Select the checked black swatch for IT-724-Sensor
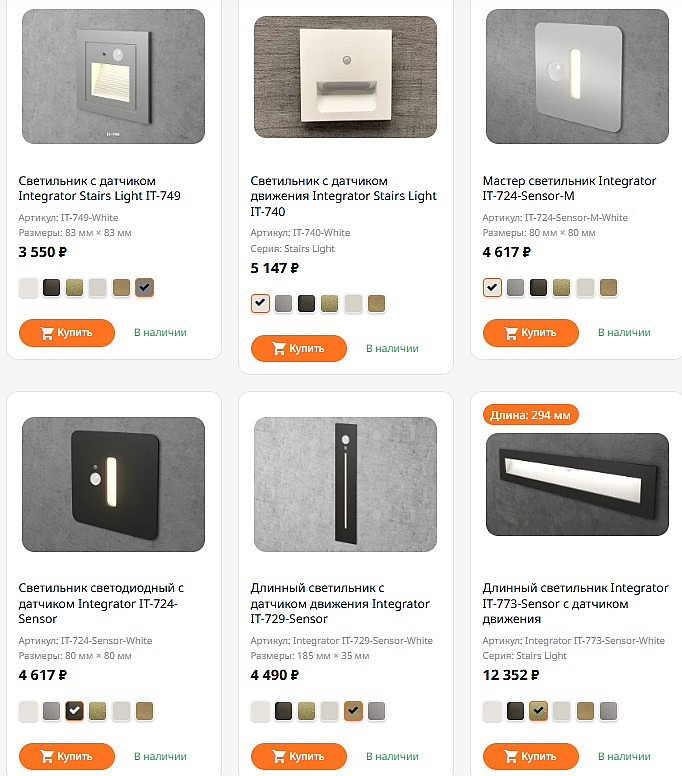The width and height of the screenshot is (682, 776). 75,711
